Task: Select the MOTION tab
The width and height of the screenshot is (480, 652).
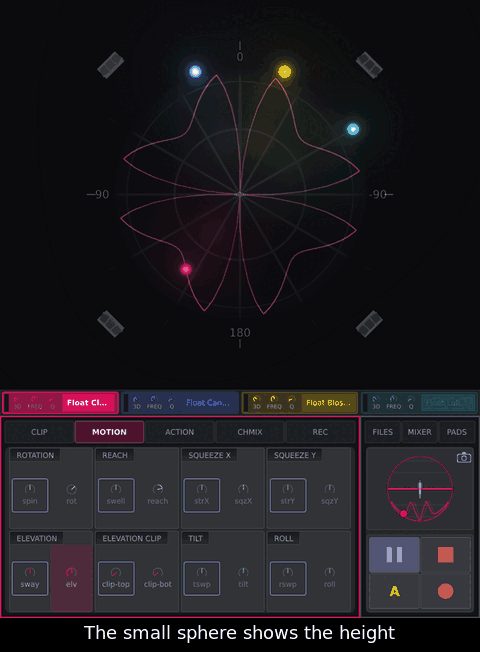Action: [x=109, y=432]
